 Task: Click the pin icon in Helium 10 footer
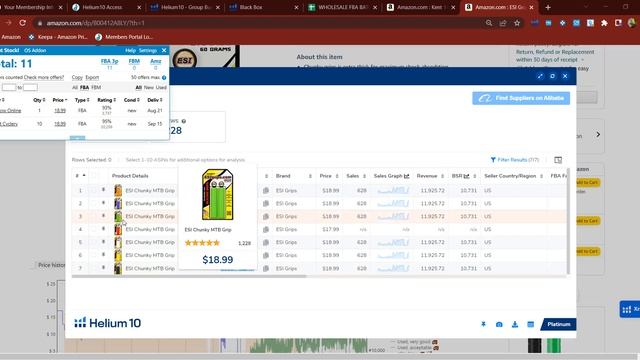point(483,324)
